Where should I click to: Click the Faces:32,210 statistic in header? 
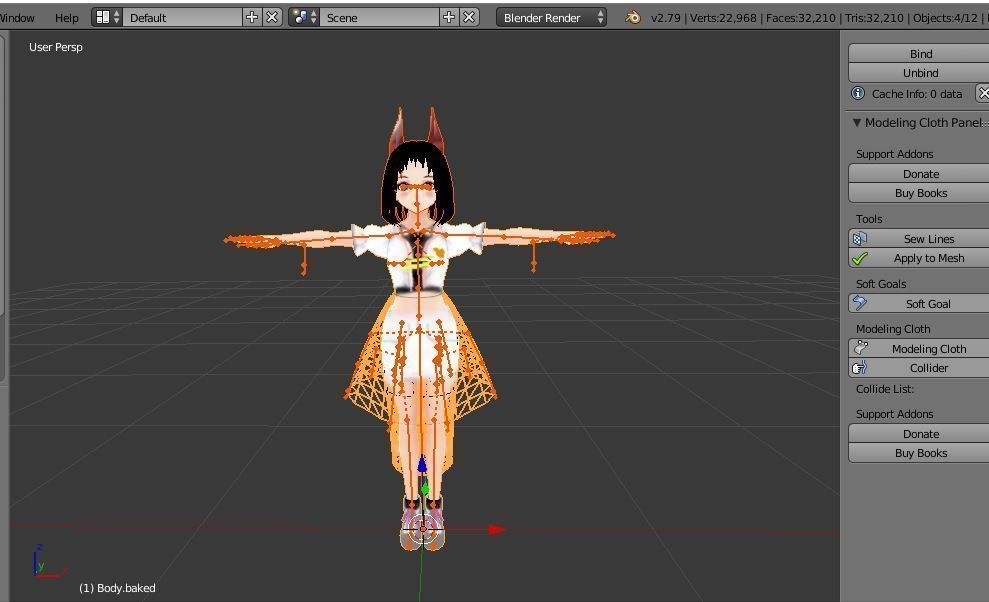[x=800, y=18]
